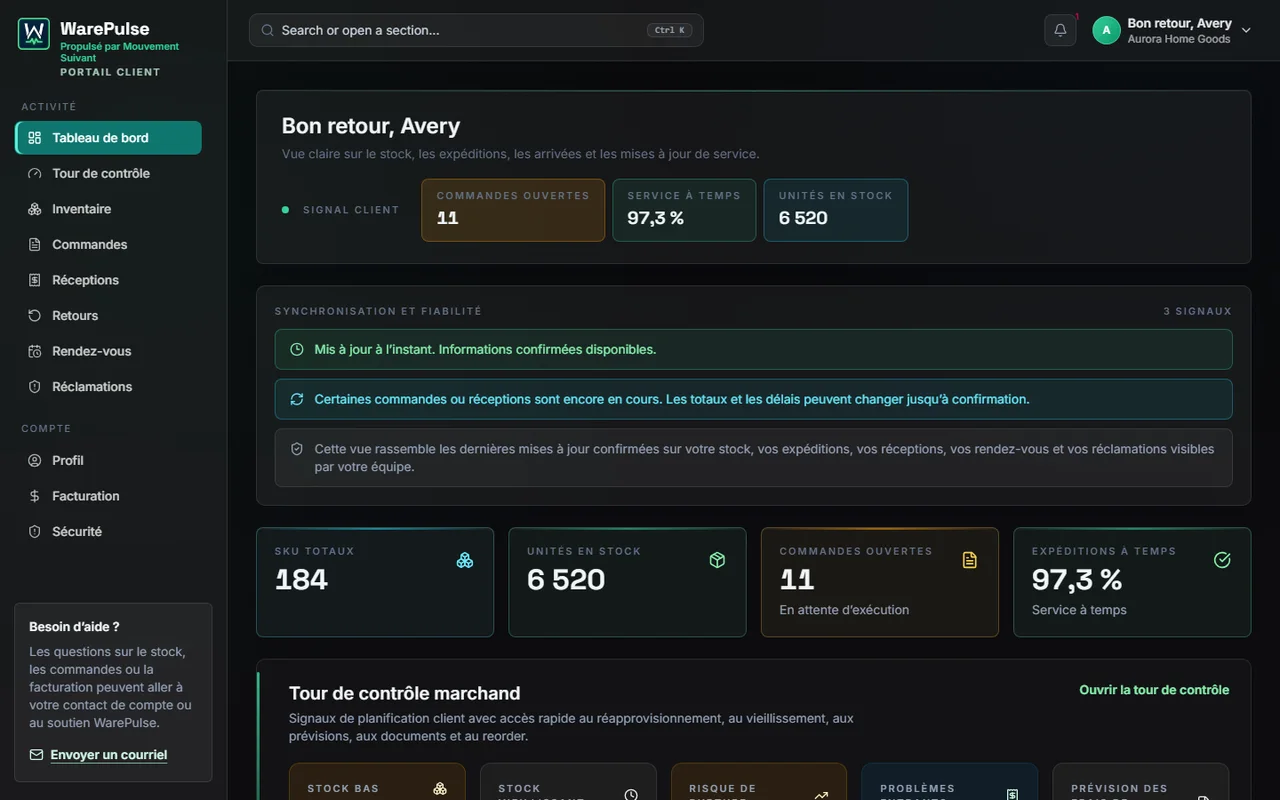Expand the account menu chevron
Image resolution: width=1280 pixels, height=800 pixels.
pos(1246,30)
